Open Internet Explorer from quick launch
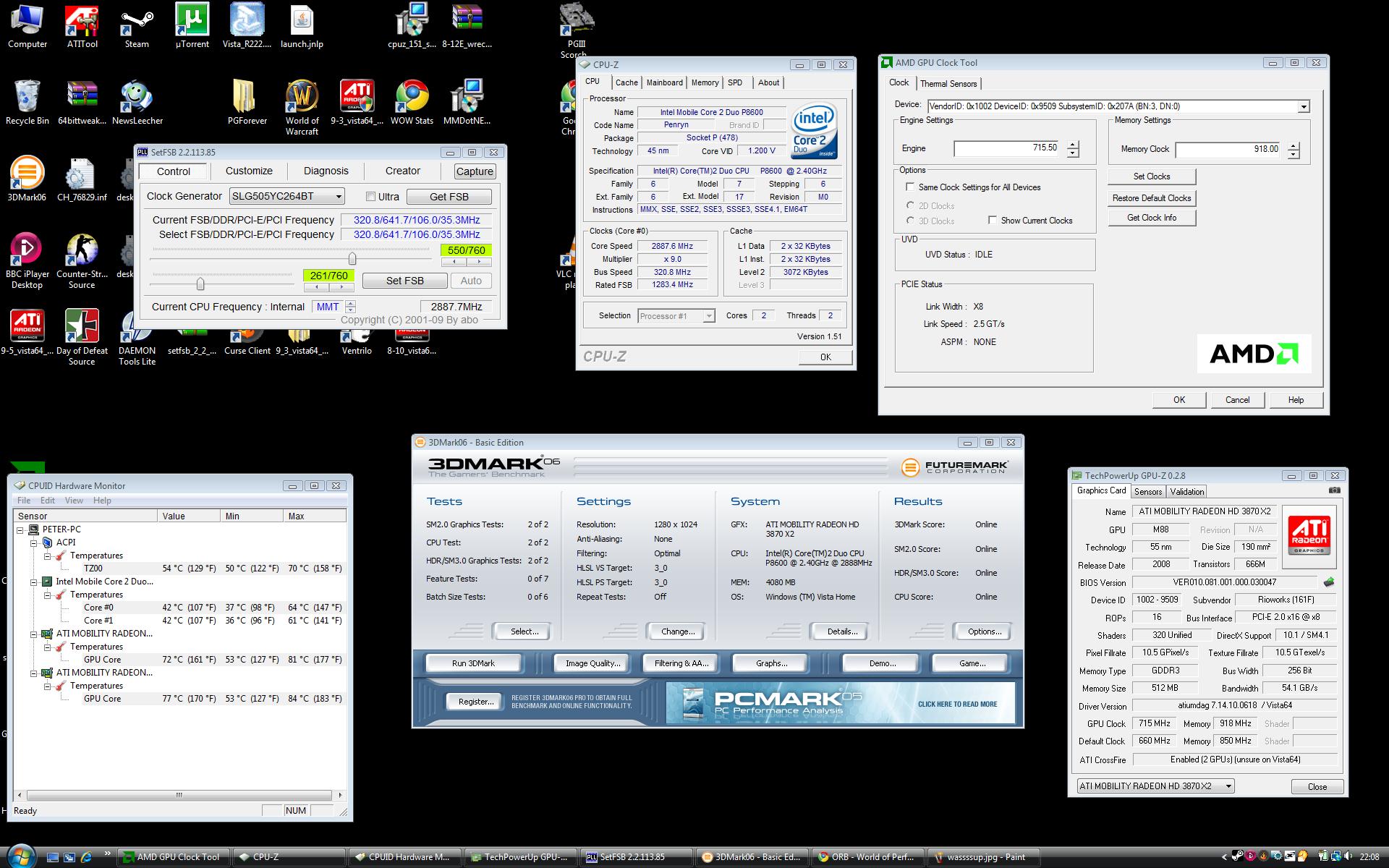 coord(86,857)
